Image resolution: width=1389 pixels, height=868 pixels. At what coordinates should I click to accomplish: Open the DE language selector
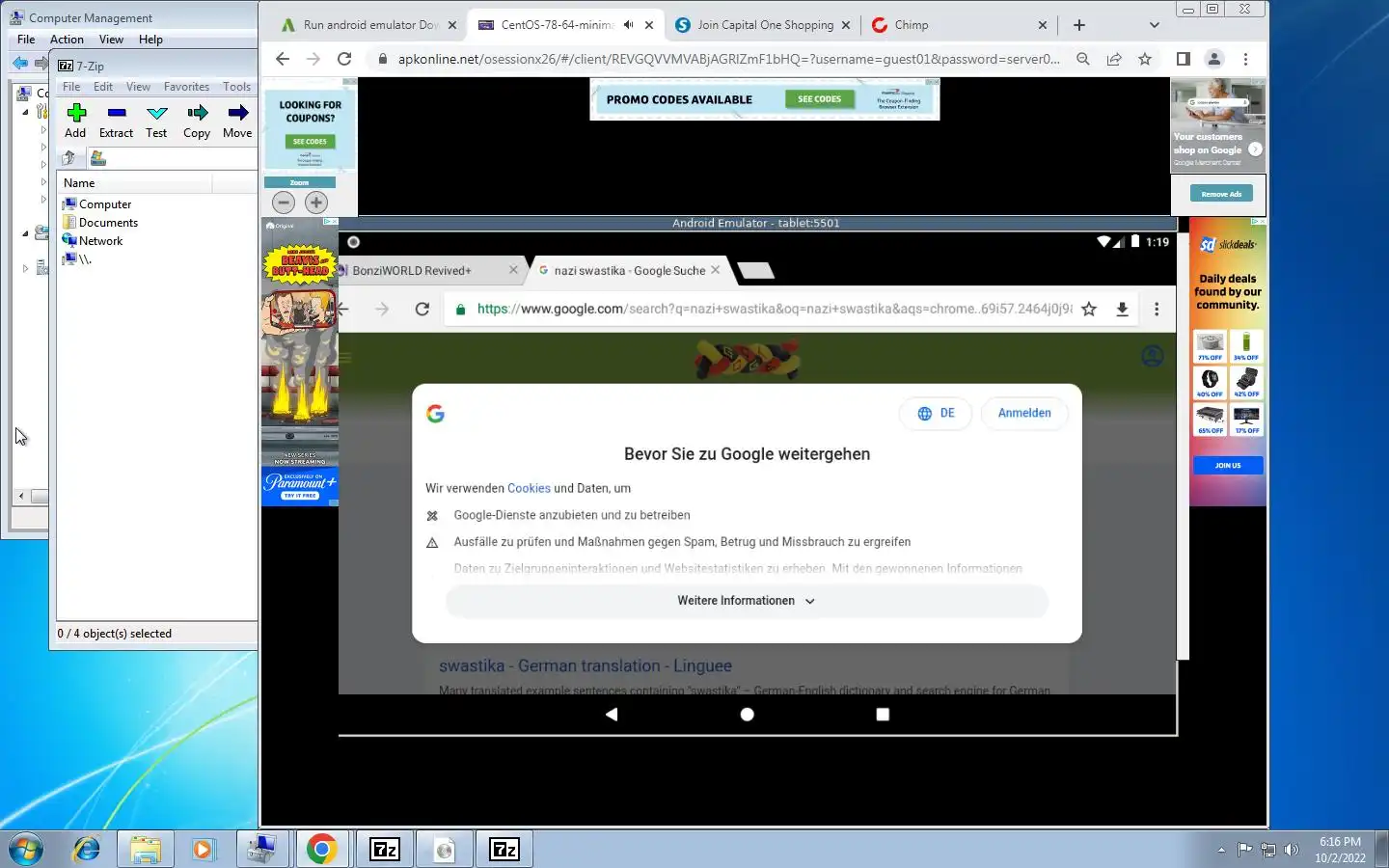[936, 413]
